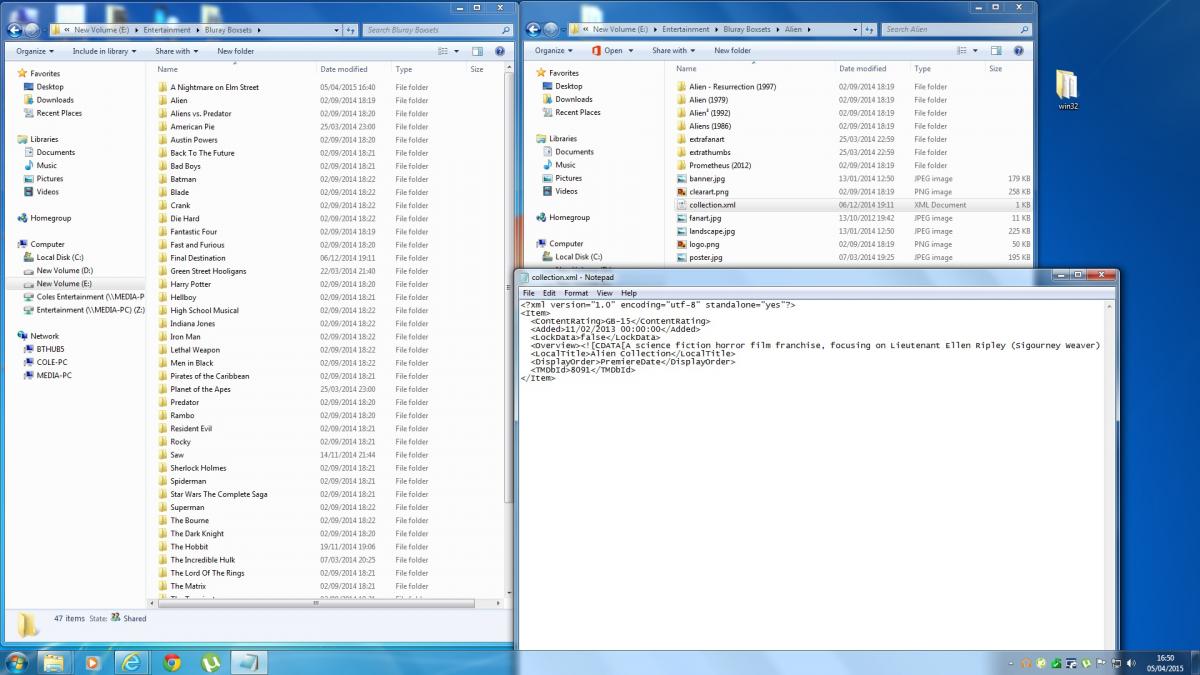Switch to Notepad via its taskbar button
Viewport: 1200px width, 675px height.
click(251, 662)
